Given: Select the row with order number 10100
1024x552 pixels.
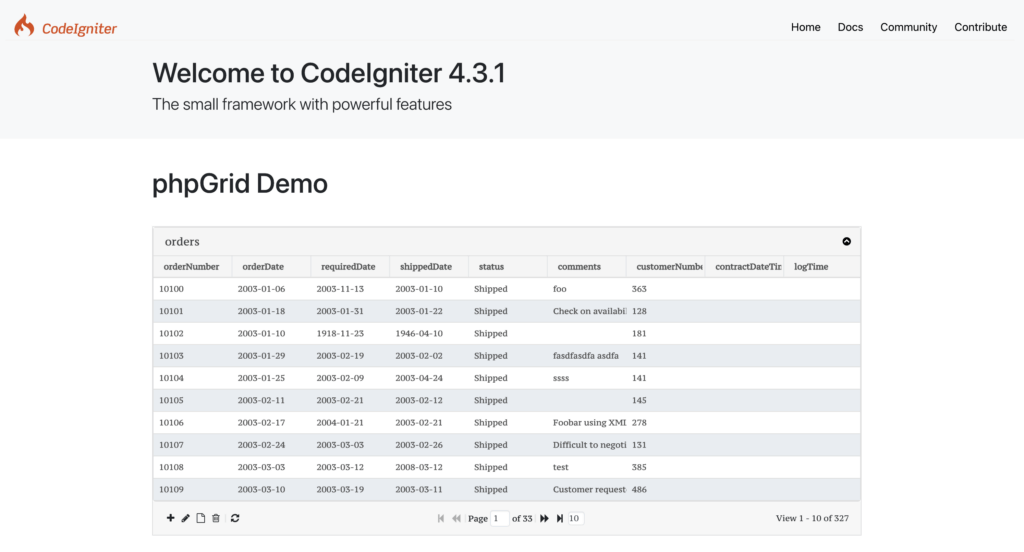Looking at the screenshot, I should click(x=507, y=289).
